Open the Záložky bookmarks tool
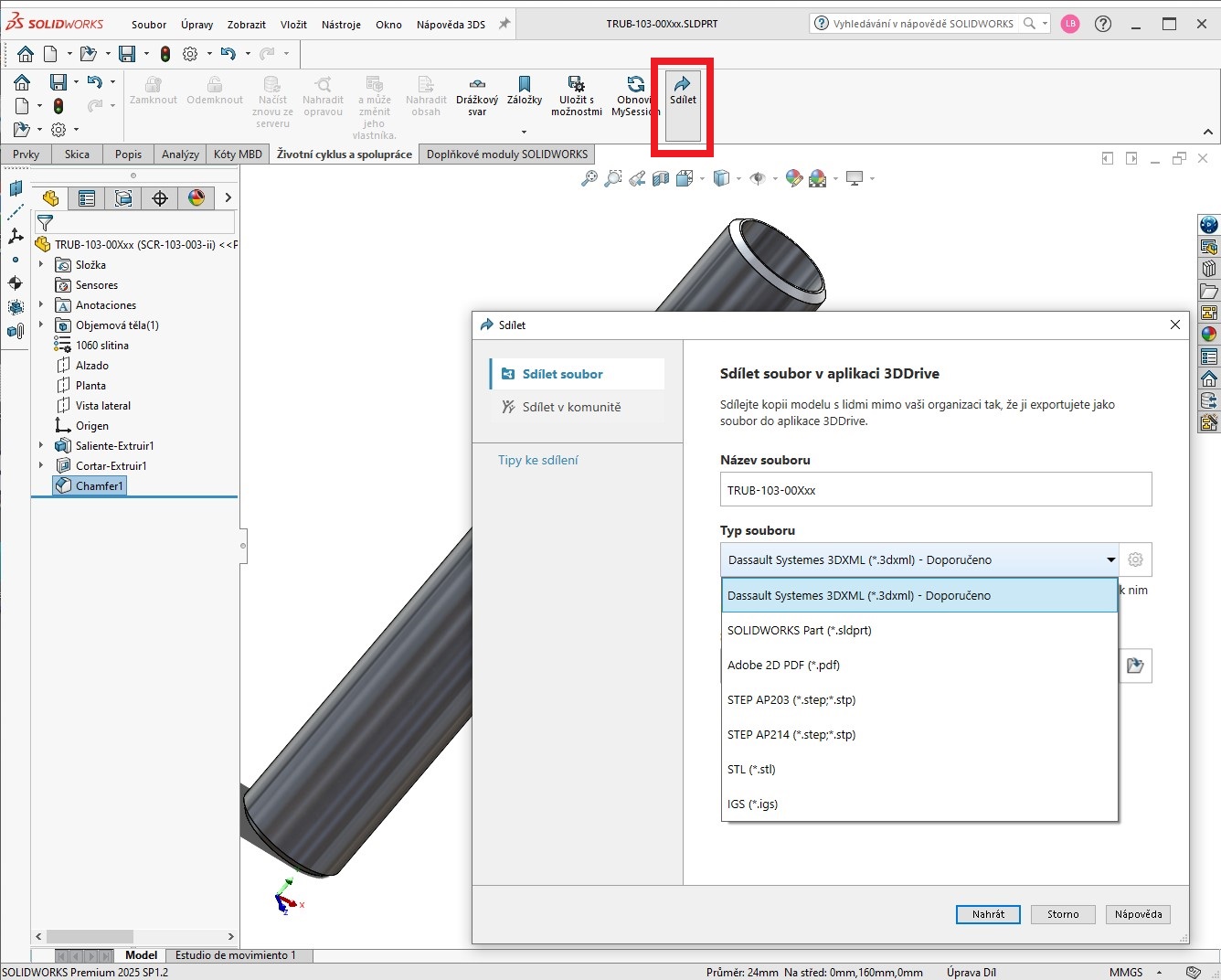 [525, 84]
